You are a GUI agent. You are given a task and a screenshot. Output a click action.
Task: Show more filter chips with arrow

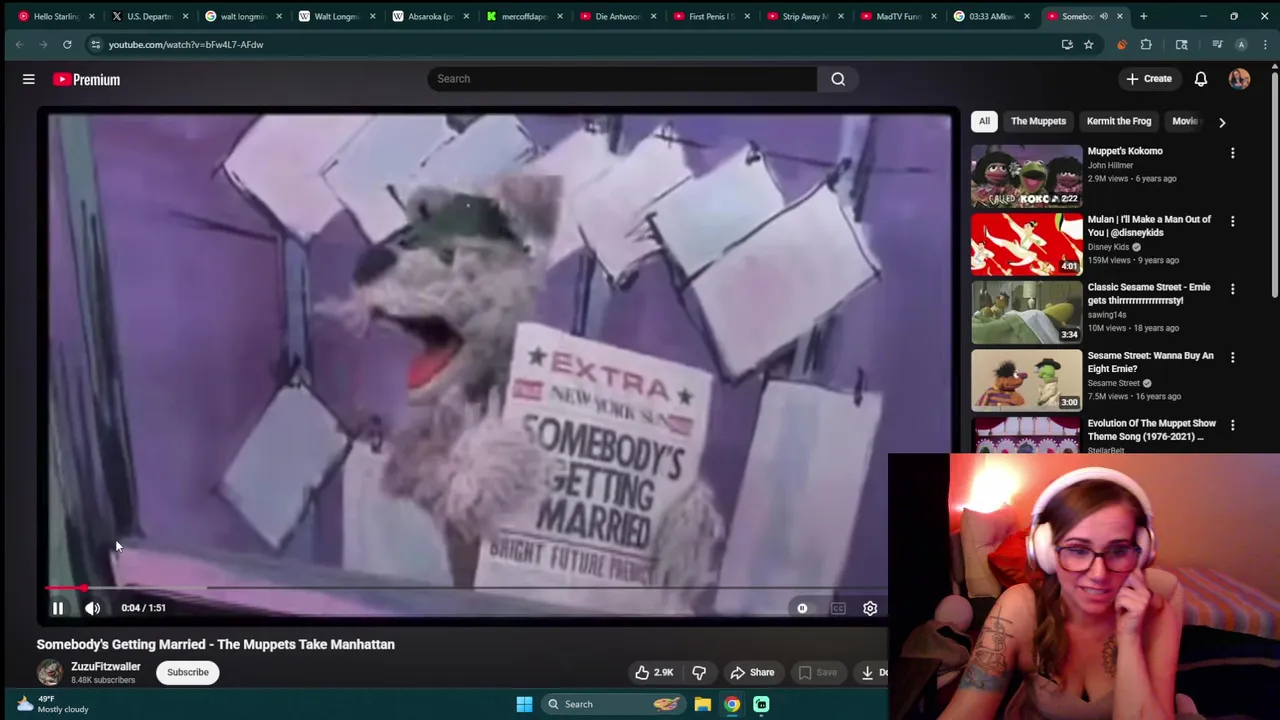[1222, 122]
